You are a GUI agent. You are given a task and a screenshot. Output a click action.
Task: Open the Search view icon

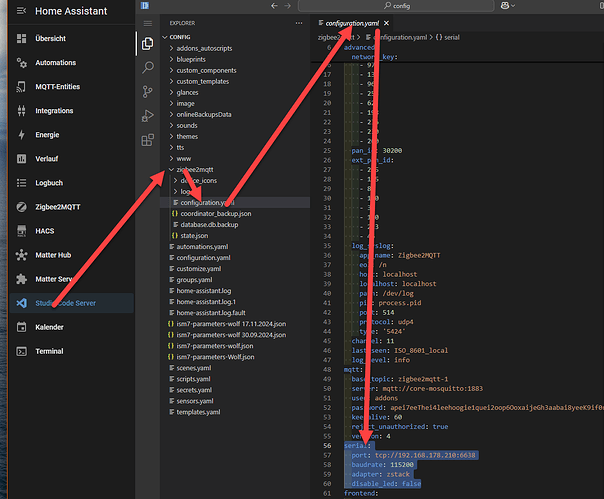[148, 67]
